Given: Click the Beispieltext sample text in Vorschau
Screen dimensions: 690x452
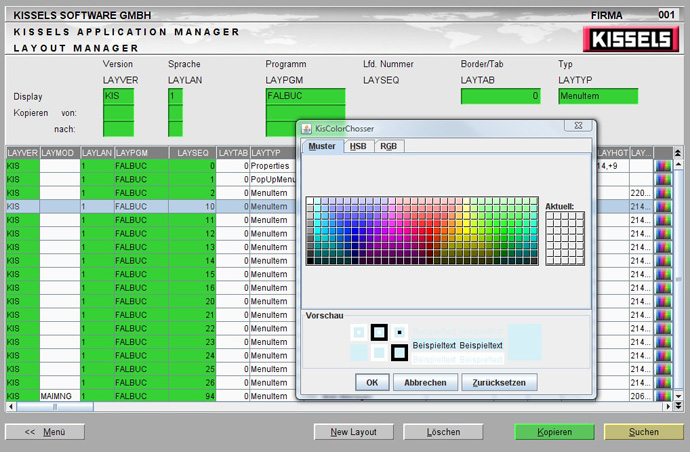Looking at the screenshot, I should [x=458, y=345].
